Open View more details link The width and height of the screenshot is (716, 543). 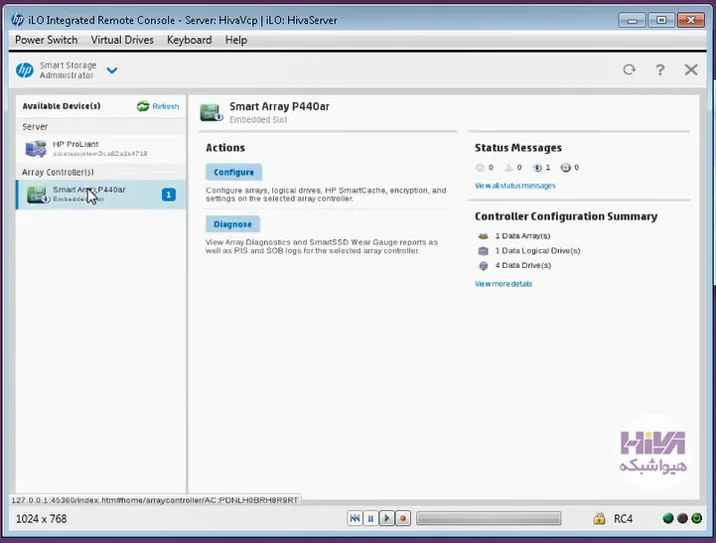pyautogui.click(x=503, y=284)
